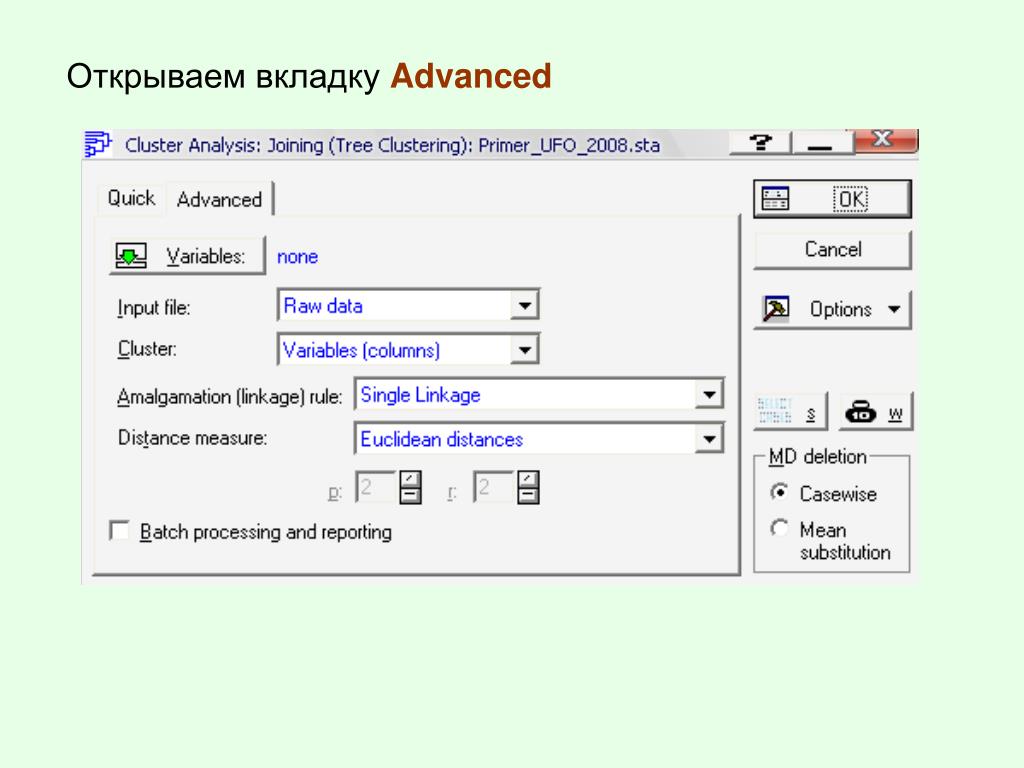Click the Cancel button
The image size is (1024, 768).
832,249
